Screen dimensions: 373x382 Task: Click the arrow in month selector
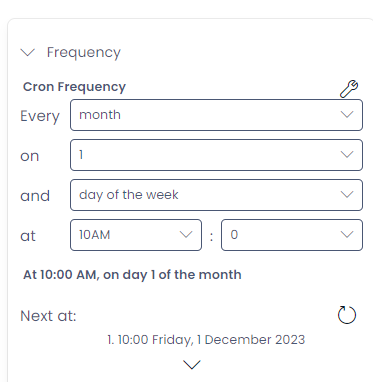(347, 115)
